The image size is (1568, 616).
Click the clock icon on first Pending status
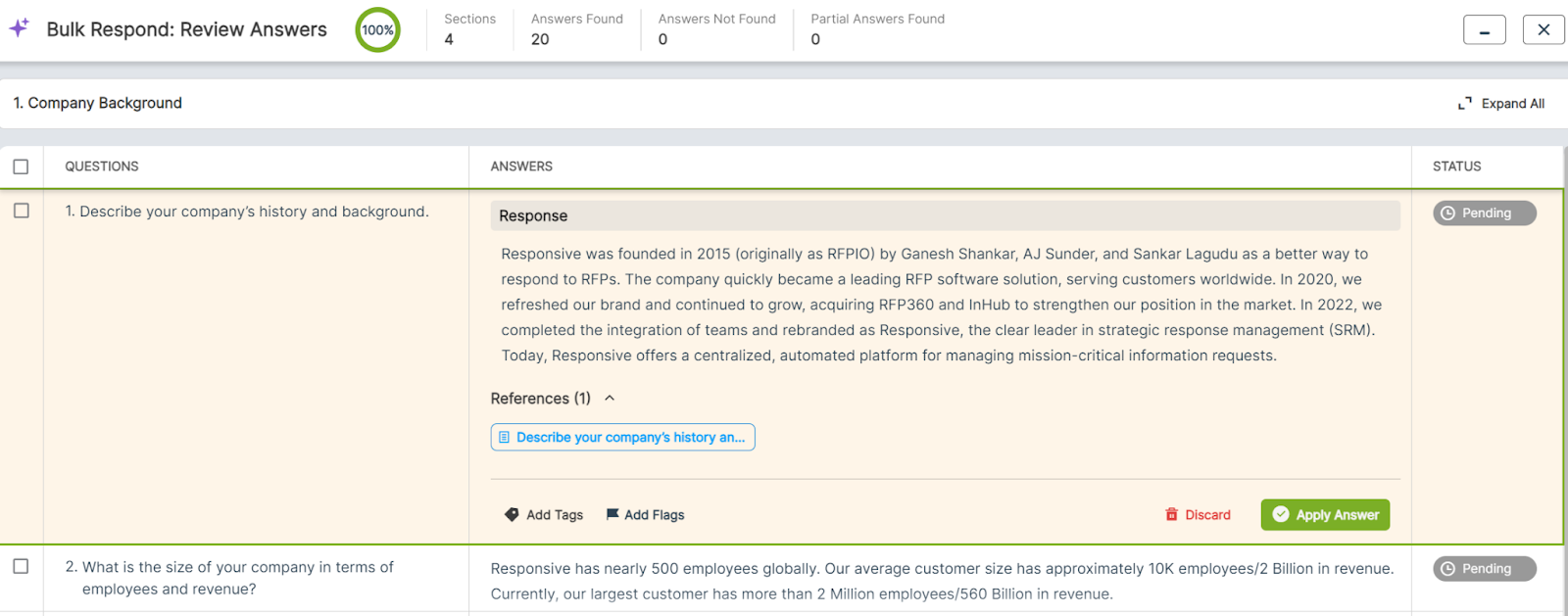point(1448,213)
